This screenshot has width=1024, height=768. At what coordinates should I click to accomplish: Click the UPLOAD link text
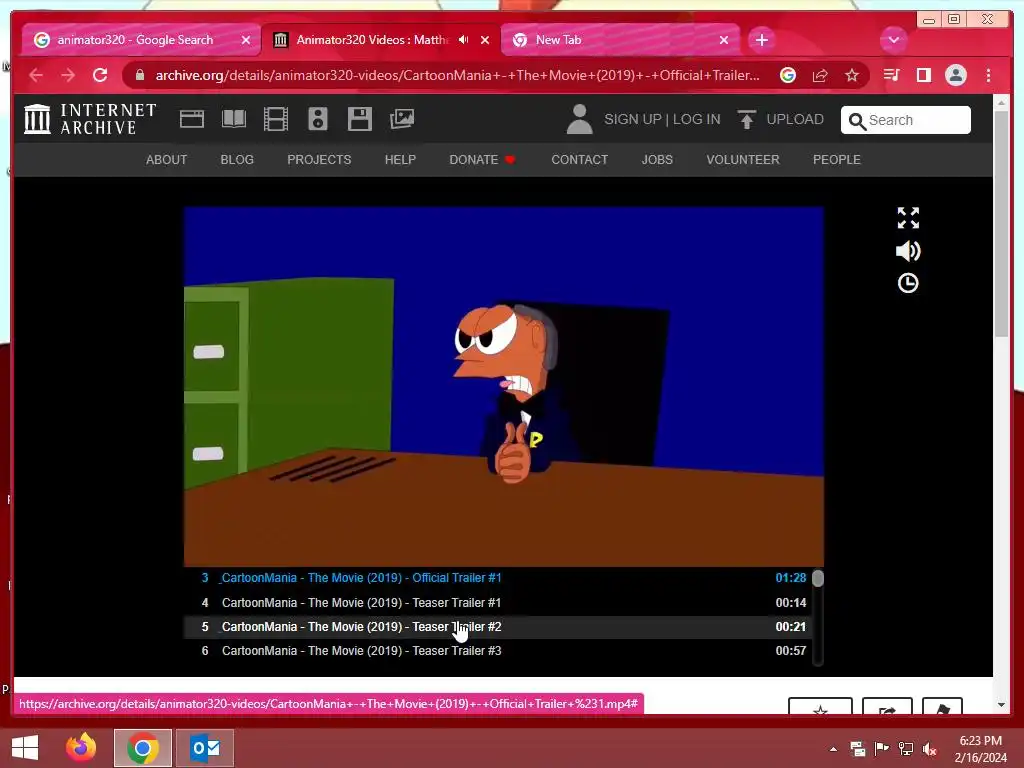pos(795,120)
